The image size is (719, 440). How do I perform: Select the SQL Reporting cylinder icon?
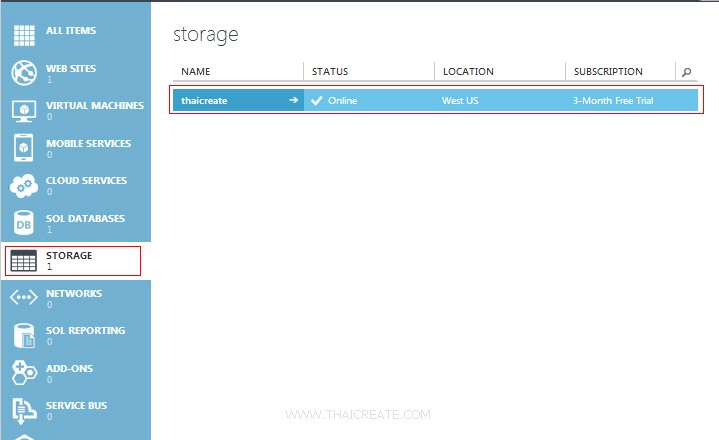click(24, 336)
